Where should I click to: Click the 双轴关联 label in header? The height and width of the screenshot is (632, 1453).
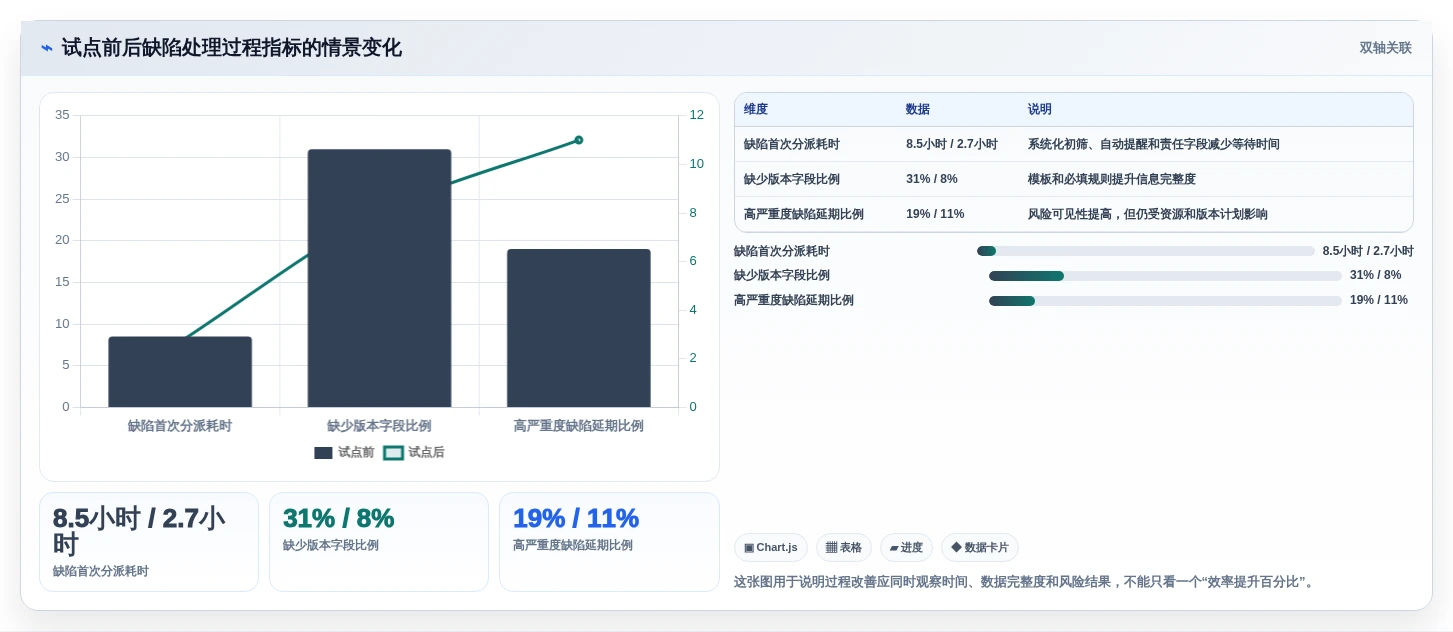point(1385,48)
